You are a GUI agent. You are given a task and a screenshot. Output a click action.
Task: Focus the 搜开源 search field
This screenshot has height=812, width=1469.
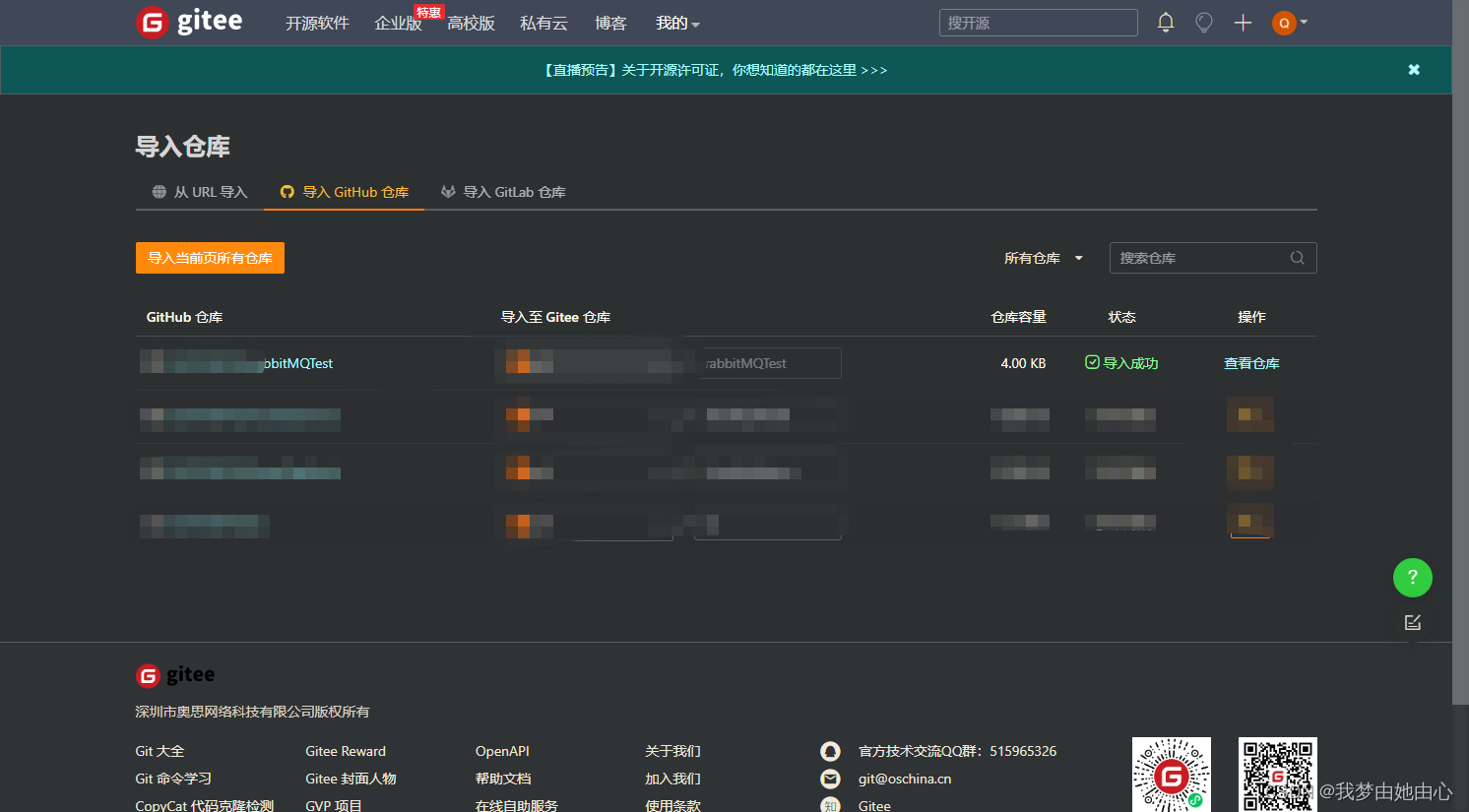pyautogui.click(x=1038, y=23)
